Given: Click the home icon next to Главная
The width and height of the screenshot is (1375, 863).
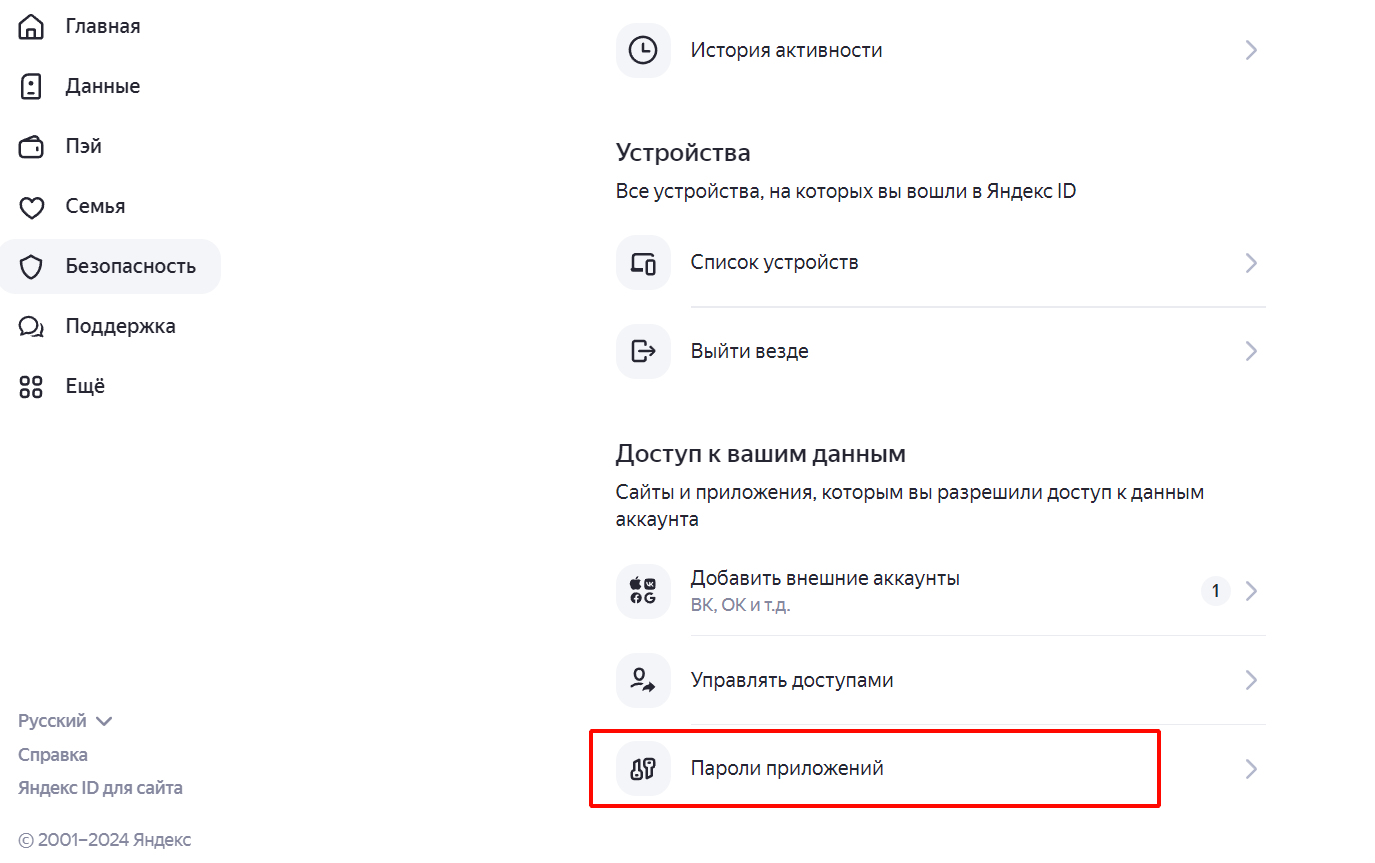Looking at the screenshot, I should click(x=32, y=26).
